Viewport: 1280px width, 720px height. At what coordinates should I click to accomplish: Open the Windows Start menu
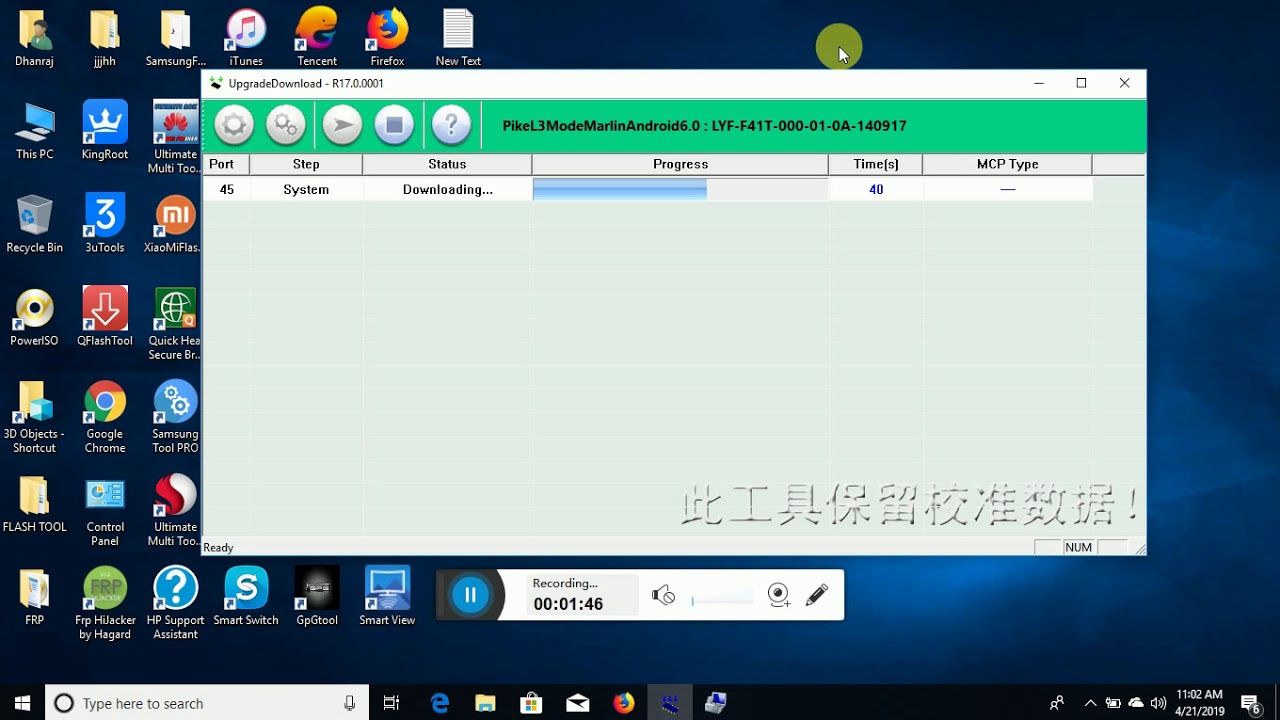pos(23,703)
